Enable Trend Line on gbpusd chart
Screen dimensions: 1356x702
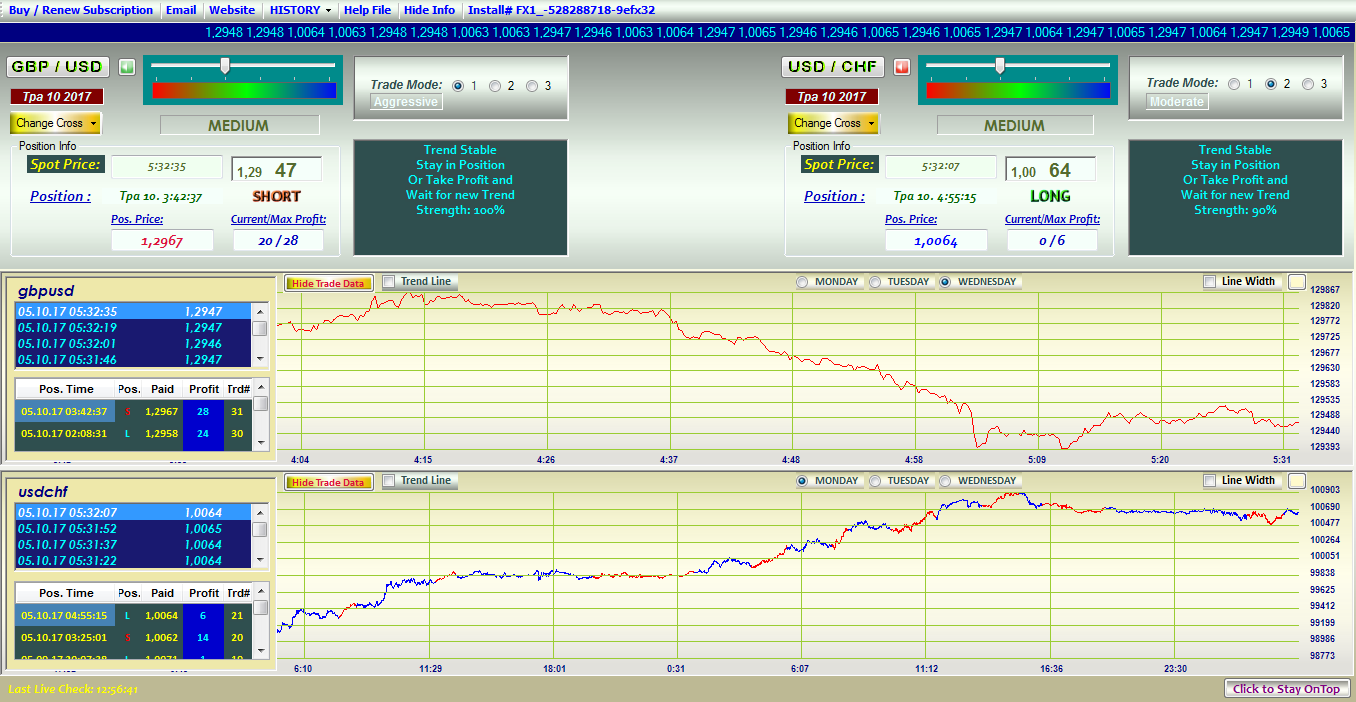pos(389,282)
